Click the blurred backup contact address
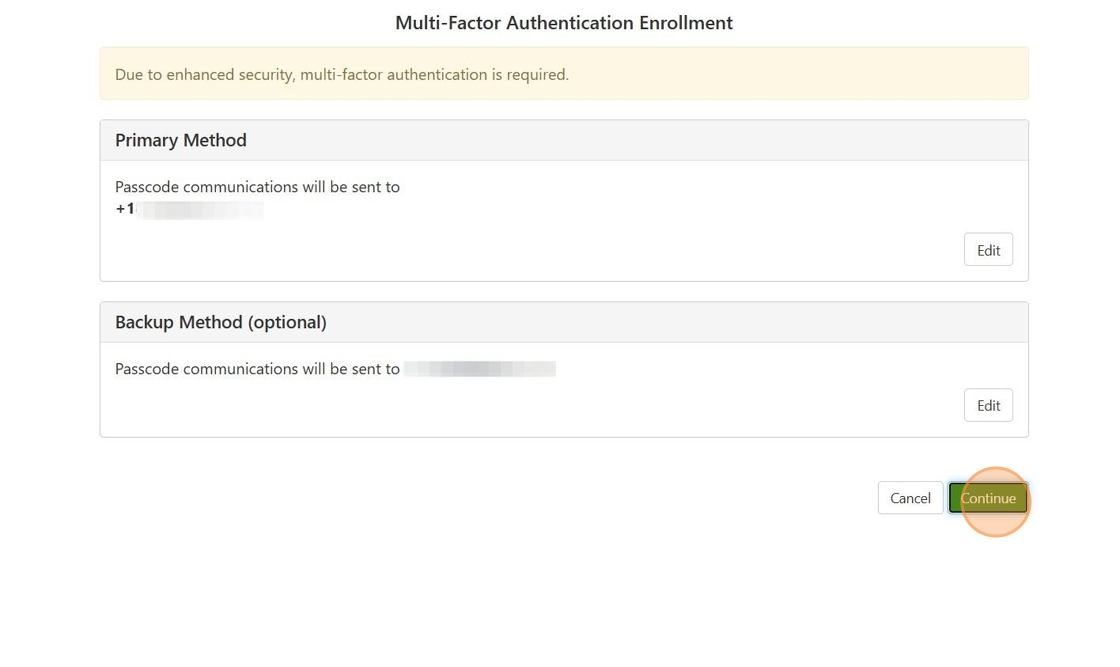This screenshot has height=667, width=1120. pyautogui.click(x=480, y=369)
